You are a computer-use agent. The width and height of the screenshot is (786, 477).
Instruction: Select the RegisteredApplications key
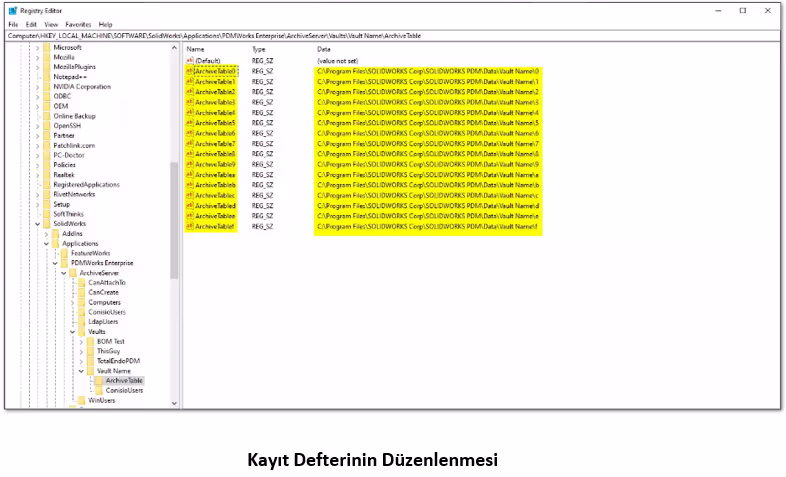(x=86, y=185)
